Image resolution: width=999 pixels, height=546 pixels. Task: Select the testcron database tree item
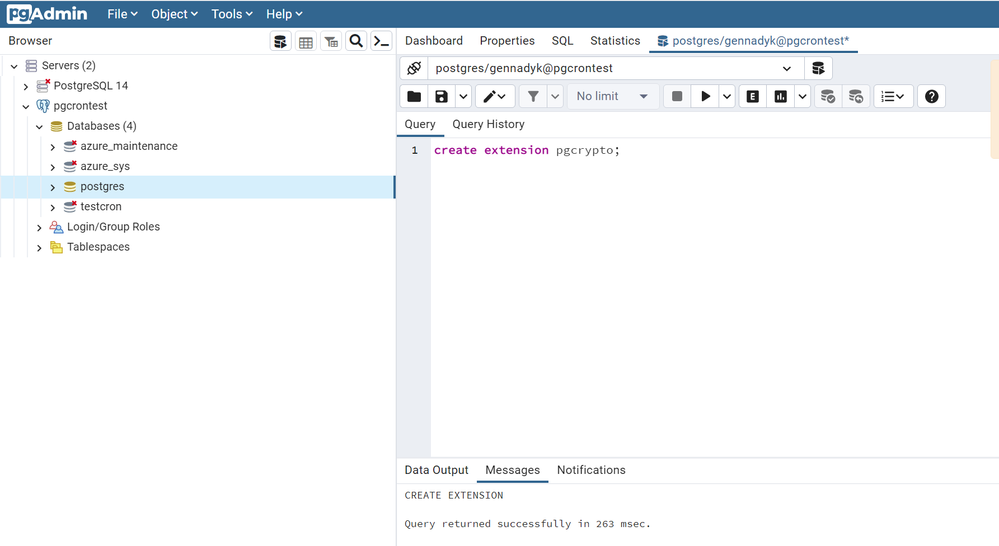(x=101, y=206)
